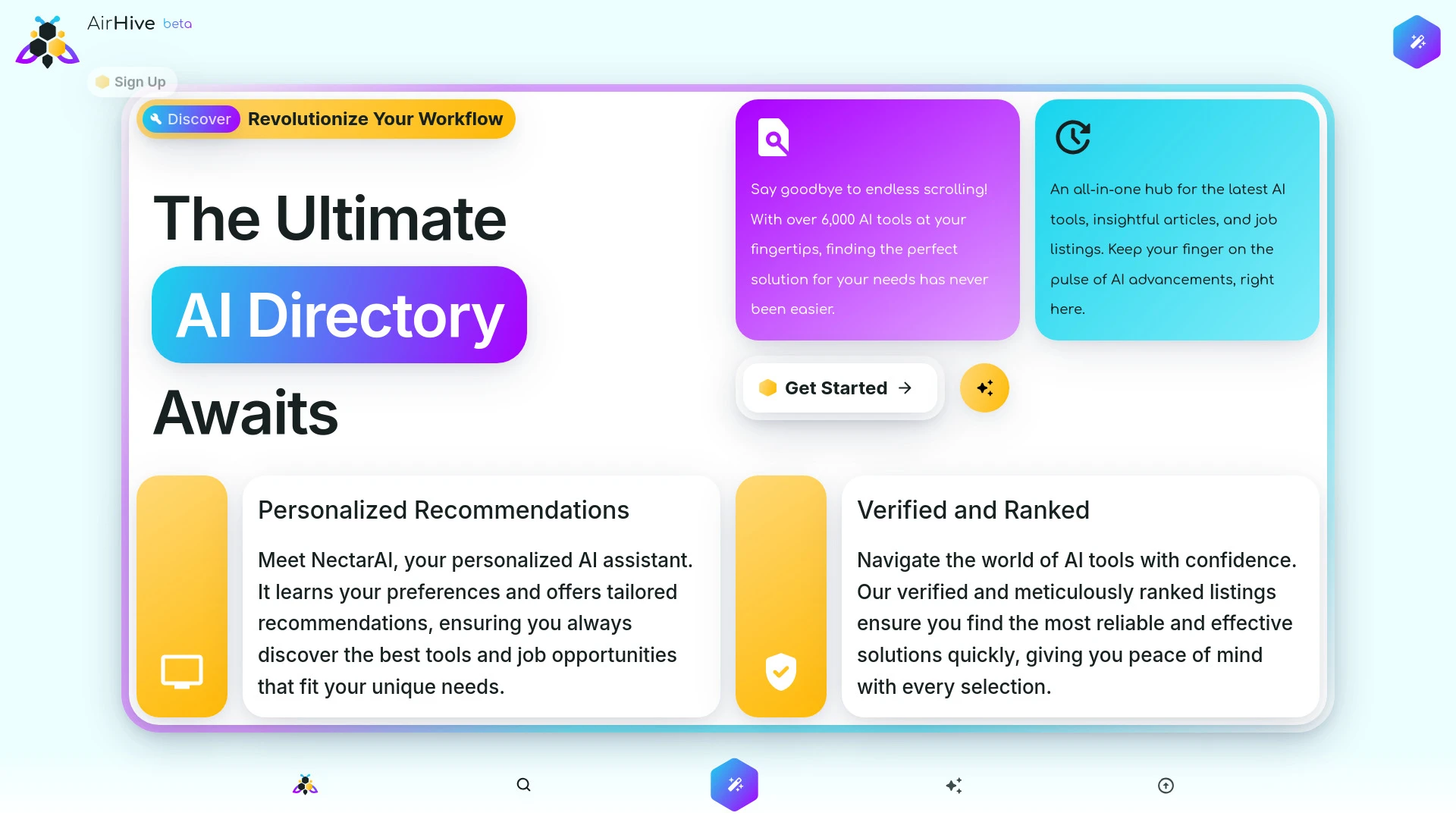
Task: Click the magic wand center nav icon
Action: [x=734, y=783]
